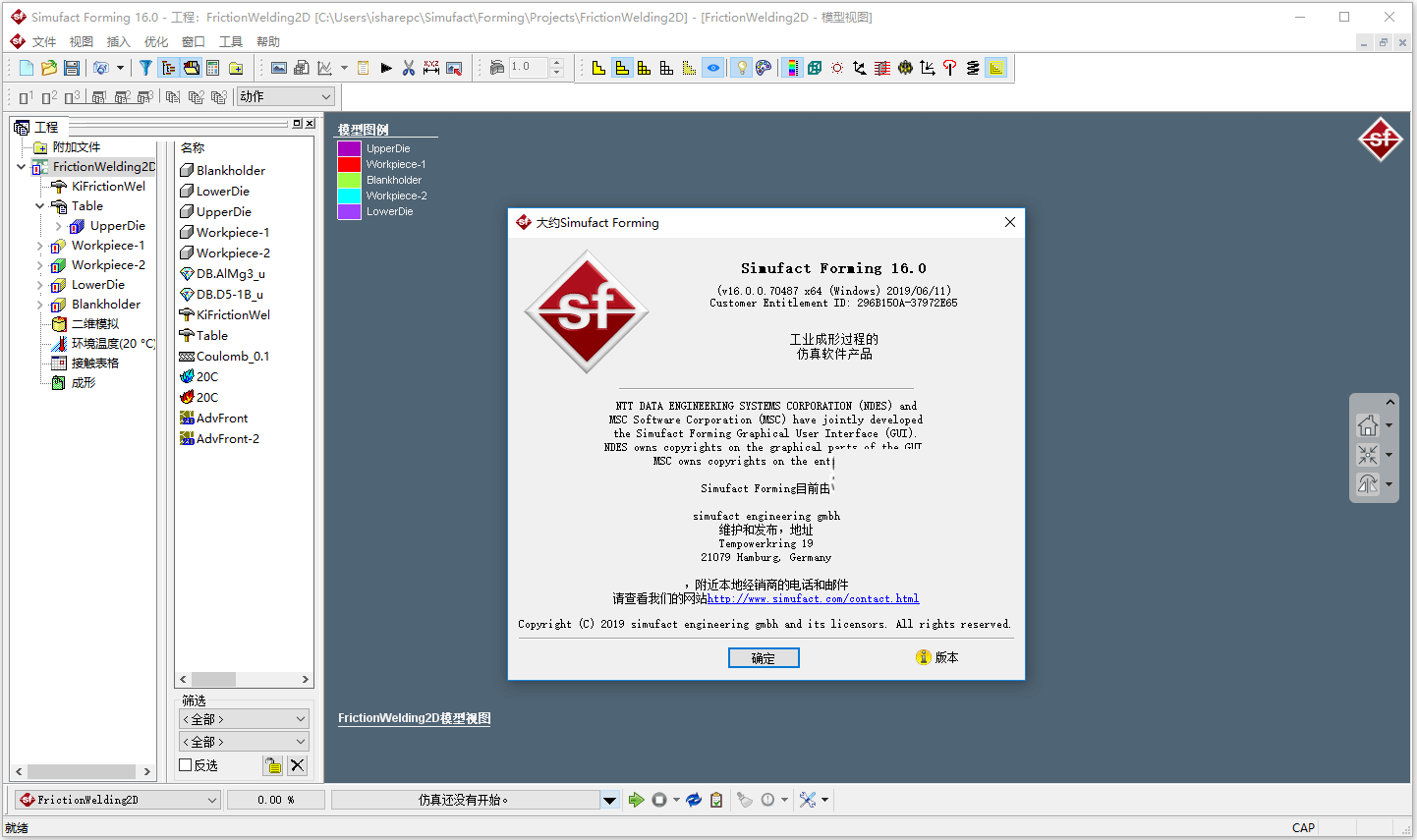This screenshot has width=1417, height=840.
Task: Toggle the first yellow L-shape display mode
Action: [x=598, y=68]
